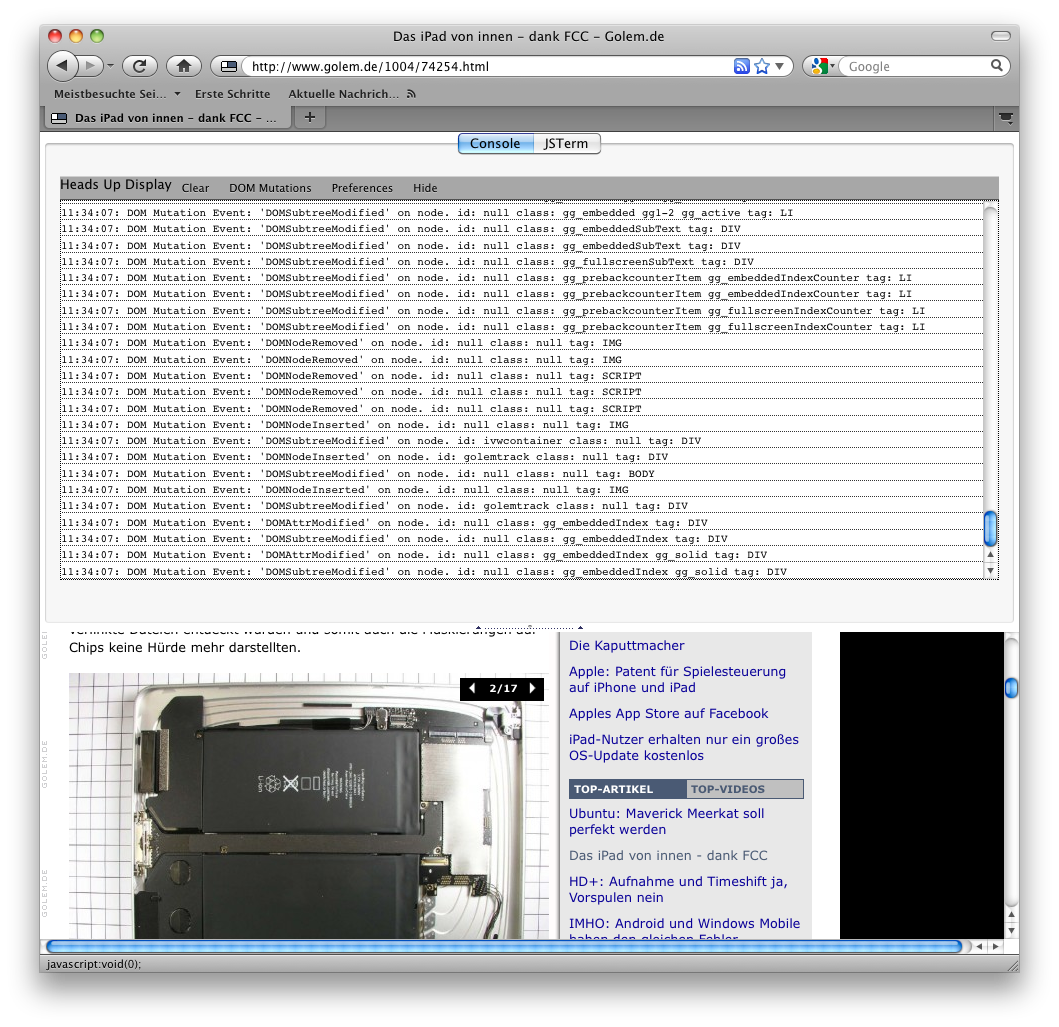
Task: Switch to the Console tab
Action: [495, 143]
